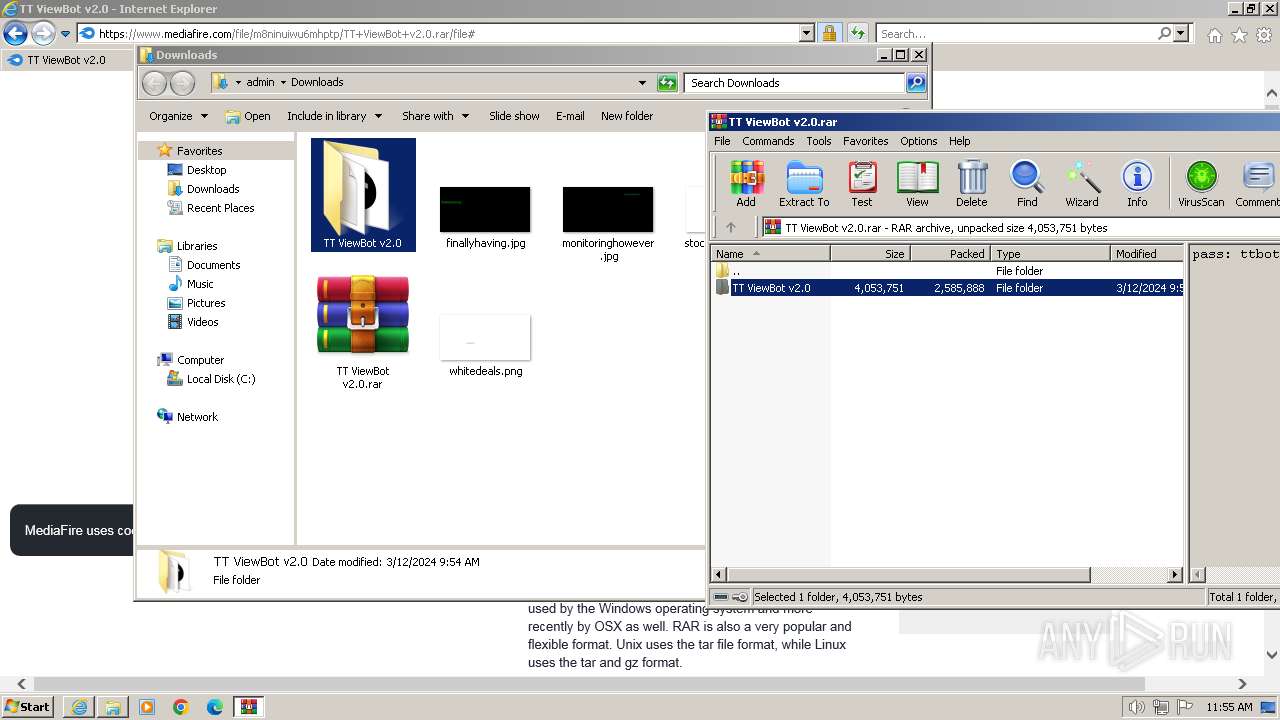Open the File menu in WinRAR

coord(722,141)
